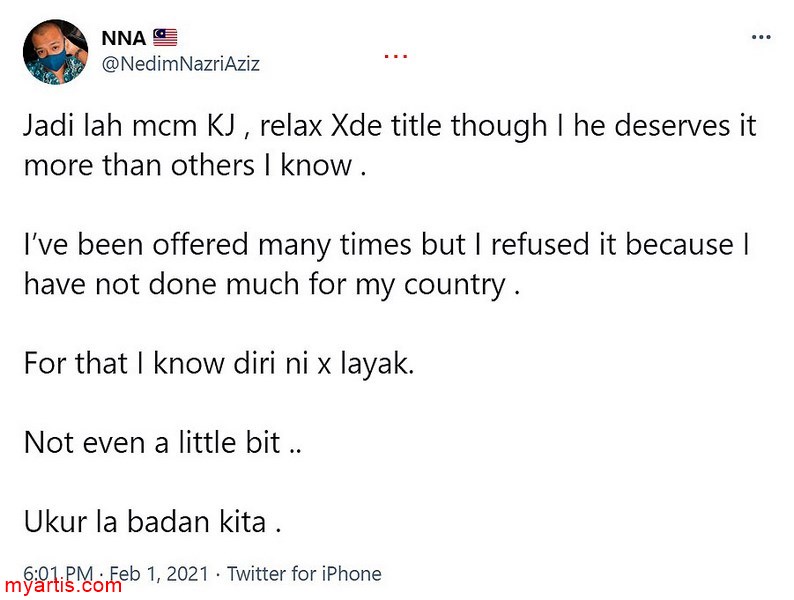Click the red ellipsis in the header
Screen dimensions: 794x600
[397, 55]
